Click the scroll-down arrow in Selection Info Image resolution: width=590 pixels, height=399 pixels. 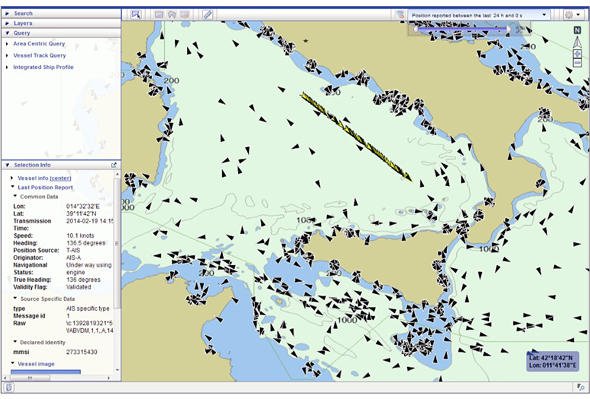[x=117, y=370]
